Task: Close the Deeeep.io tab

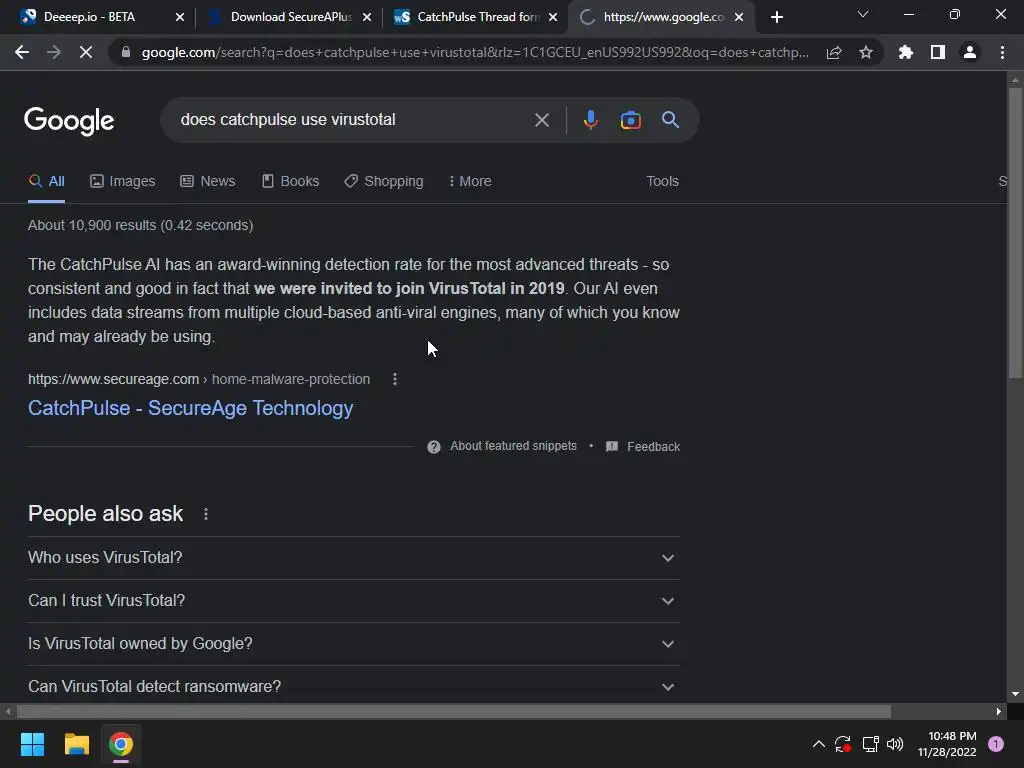Action: tap(180, 17)
